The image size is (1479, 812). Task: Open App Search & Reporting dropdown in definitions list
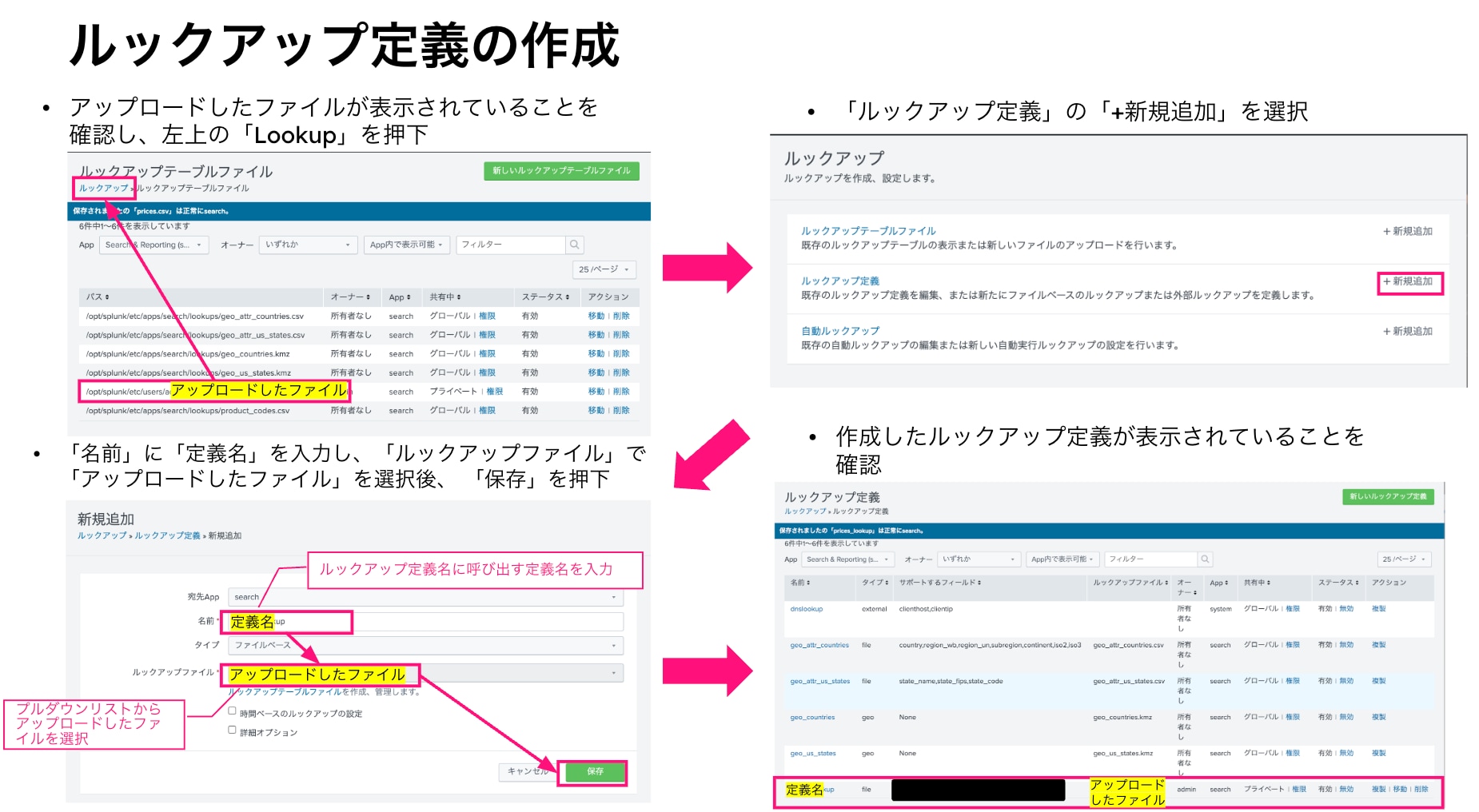[848, 559]
